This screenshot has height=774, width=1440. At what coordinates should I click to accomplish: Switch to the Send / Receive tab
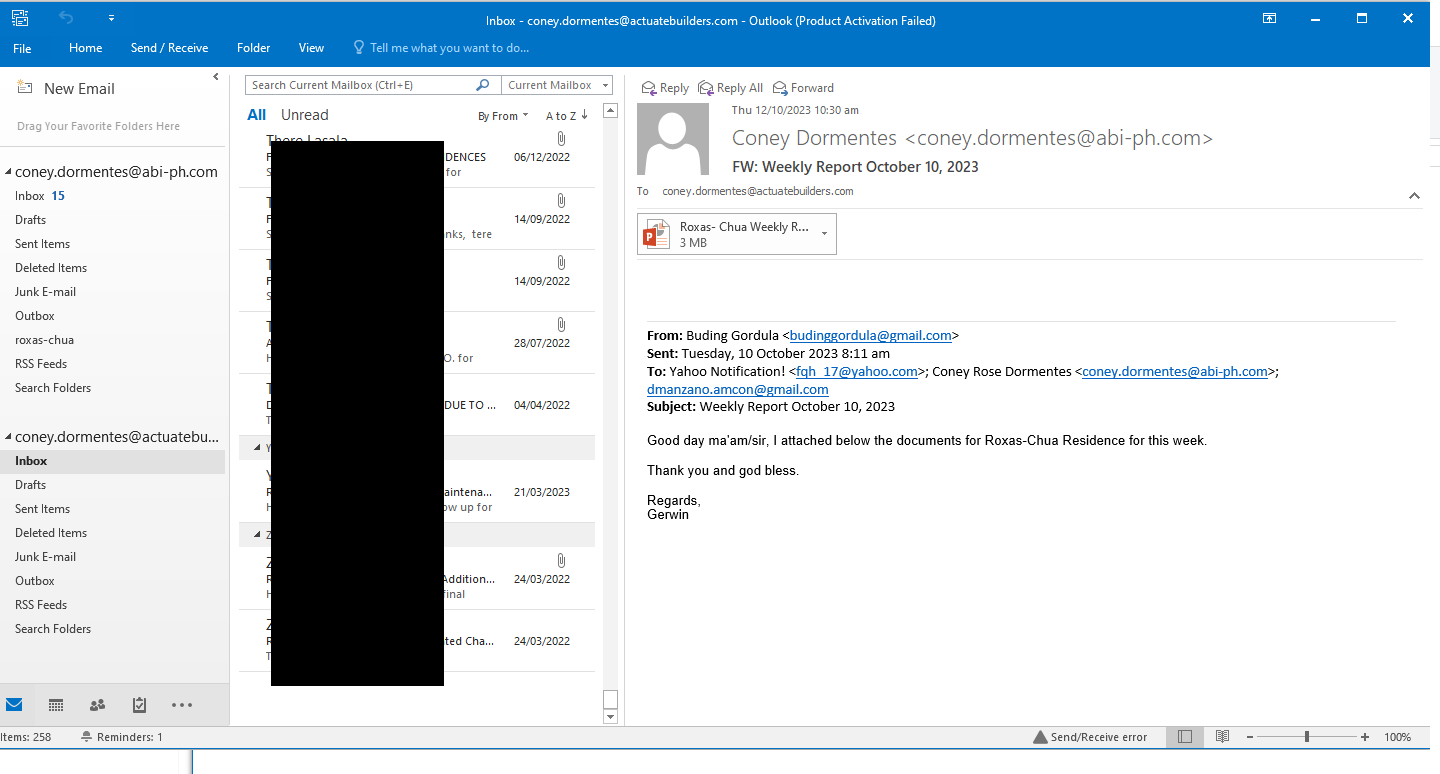(169, 48)
